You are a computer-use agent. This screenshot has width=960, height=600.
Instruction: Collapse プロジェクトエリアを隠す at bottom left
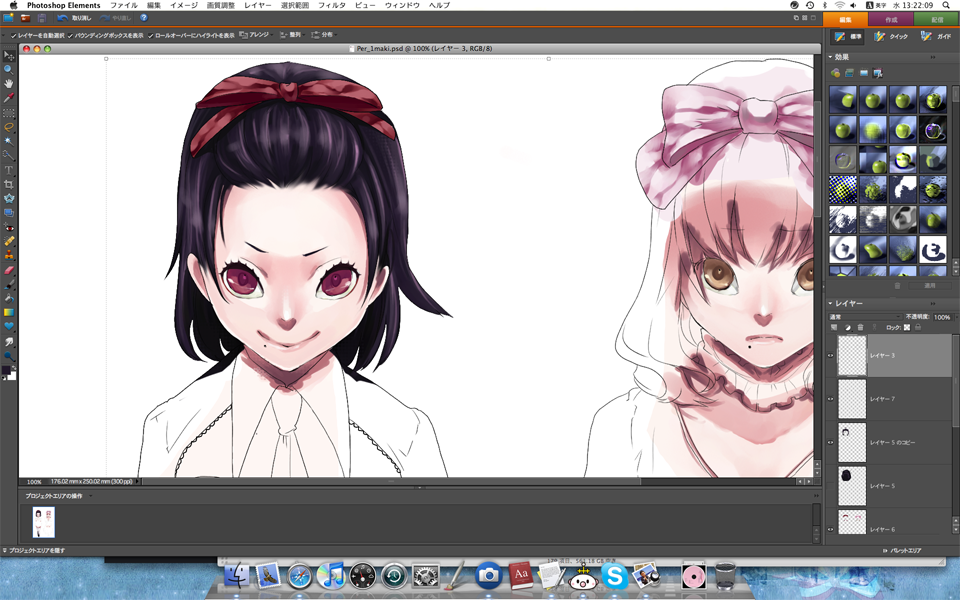(34, 550)
